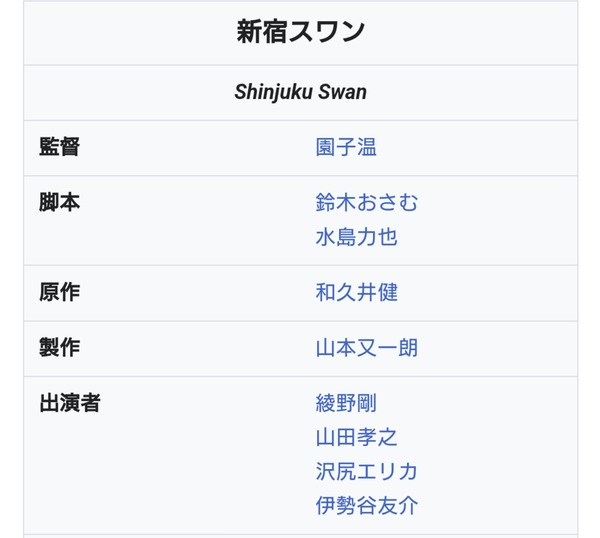Open the 水島力也 link
Screen dimensions: 600x538
coord(356,238)
